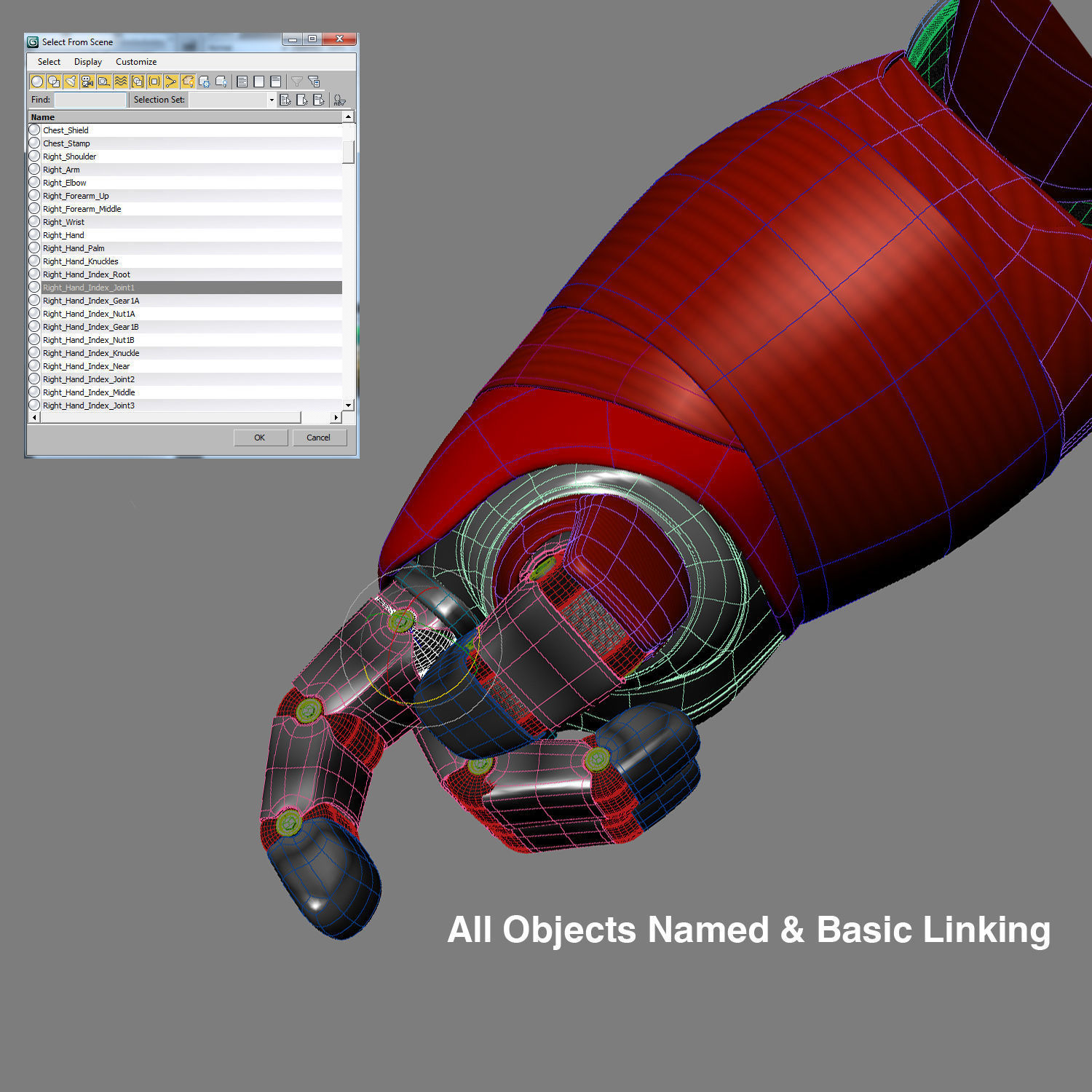Toggle the Display Hidden Objects lightbulb icon
Screen dimensions: 1092x1092
pos(221,82)
